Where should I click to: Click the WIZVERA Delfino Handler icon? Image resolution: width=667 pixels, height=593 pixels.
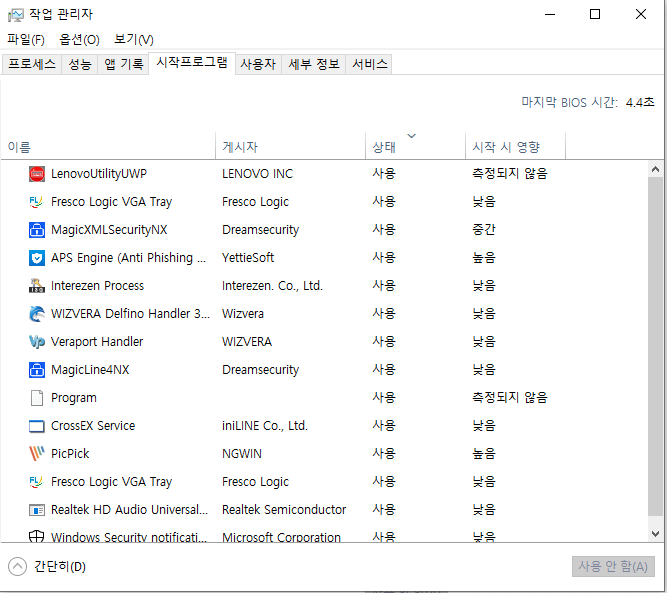pyautogui.click(x=37, y=314)
